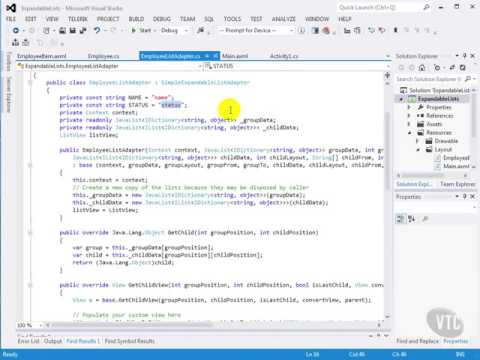Screen dimensions: 480x360
Task: Open the EDIT menu
Action: [x=31, y=19]
